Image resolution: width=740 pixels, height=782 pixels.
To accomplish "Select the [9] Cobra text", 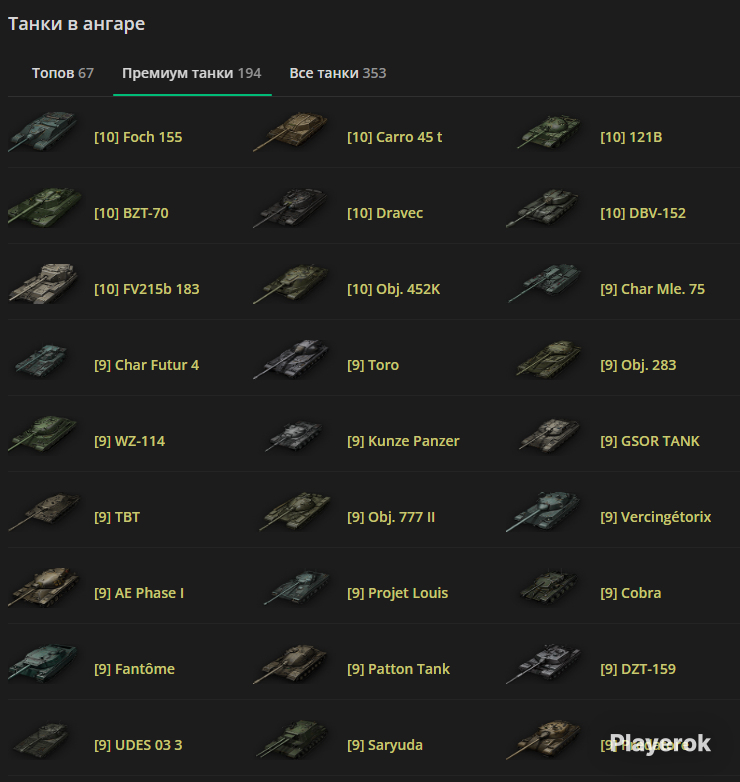I will pyautogui.click(x=631, y=593).
